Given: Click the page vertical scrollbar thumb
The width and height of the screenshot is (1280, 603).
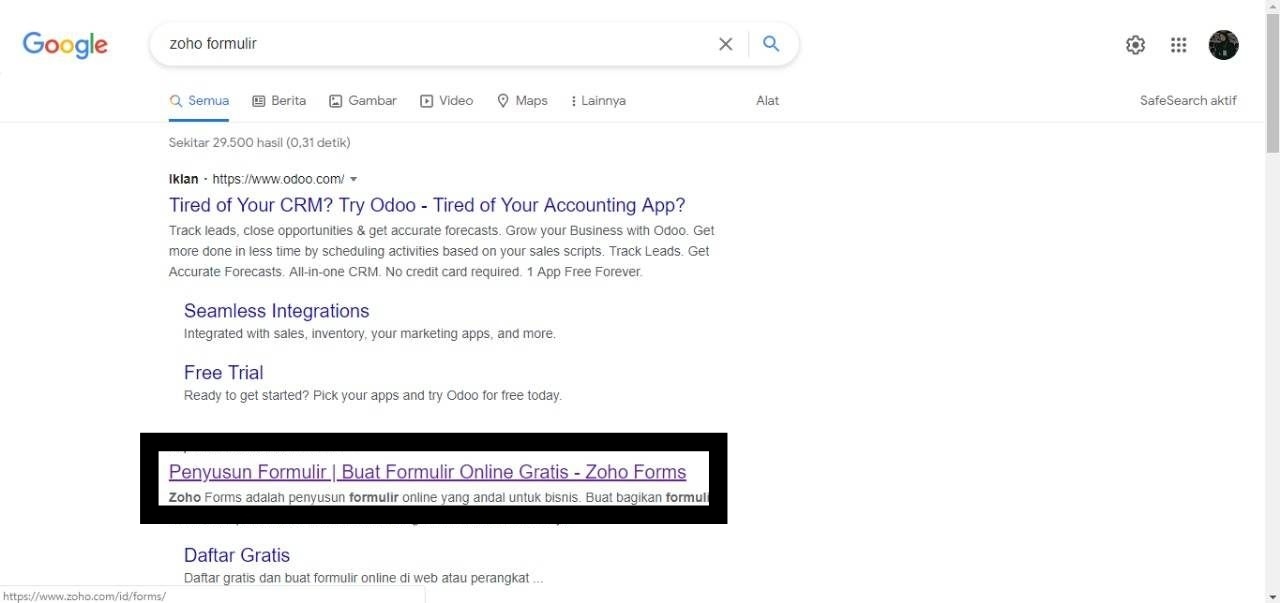Looking at the screenshot, I should coord(1272,82).
